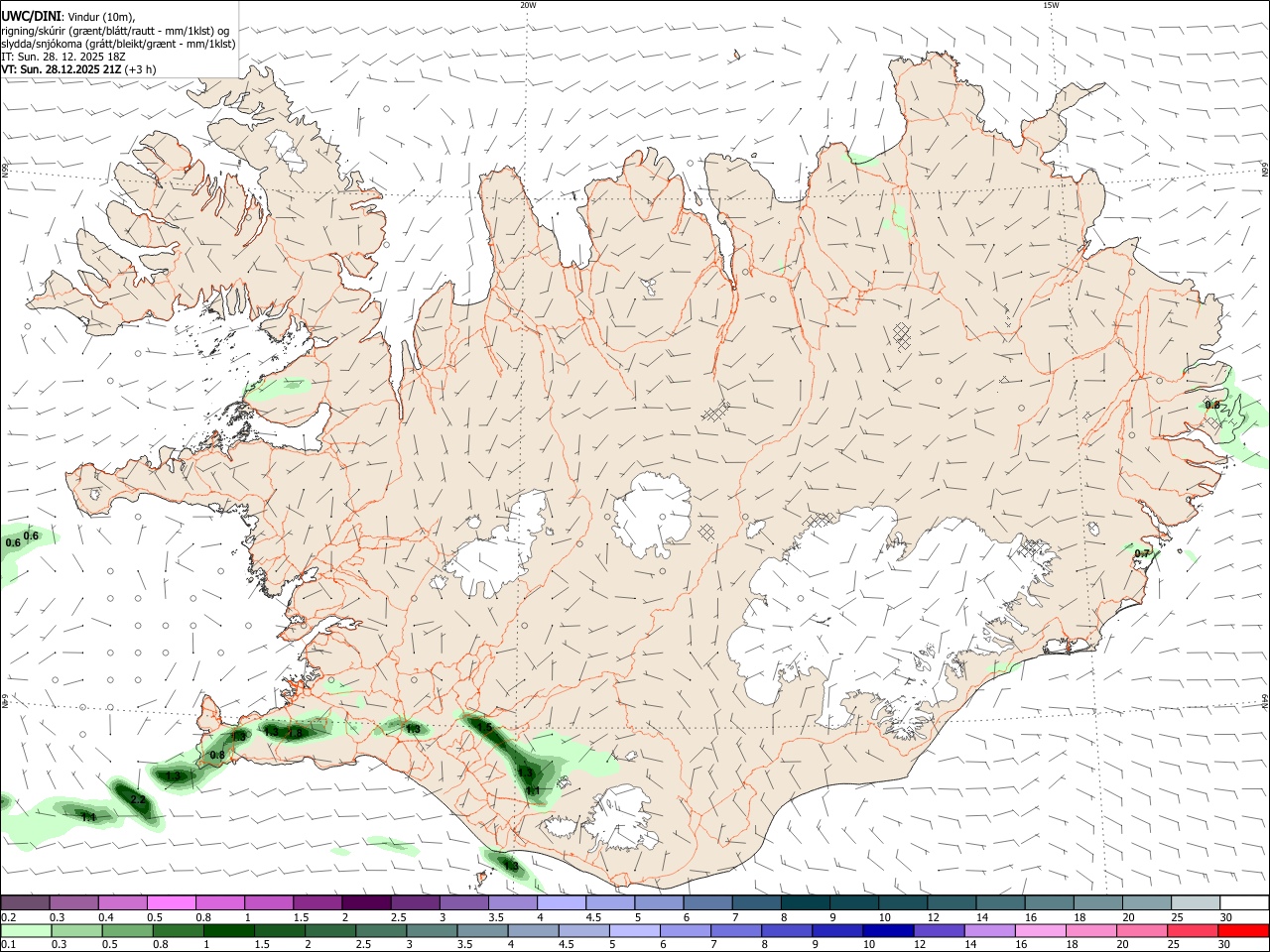Pick the bottom row swatch between 4.5 and 5
The height and width of the screenshot is (952, 1270).
pyautogui.click(x=583, y=930)
